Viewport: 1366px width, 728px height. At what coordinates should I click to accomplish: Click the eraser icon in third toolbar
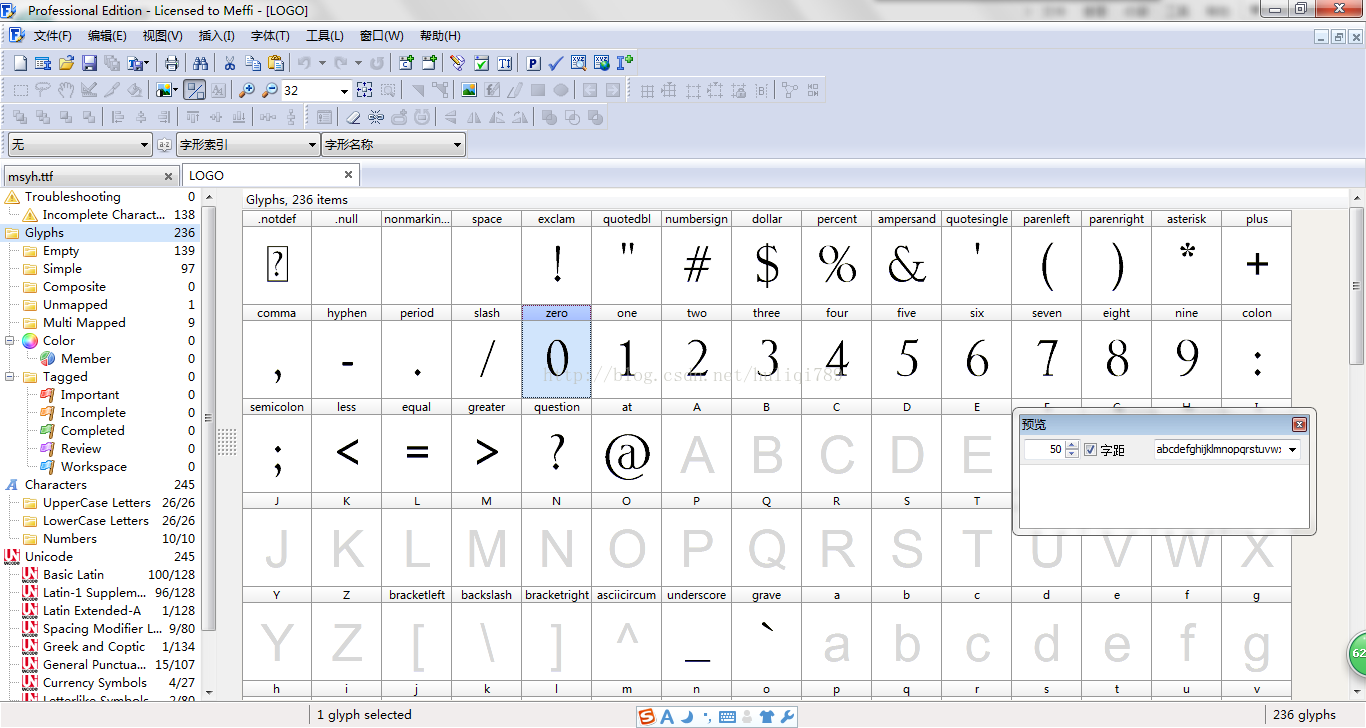[x=352, y=117]
